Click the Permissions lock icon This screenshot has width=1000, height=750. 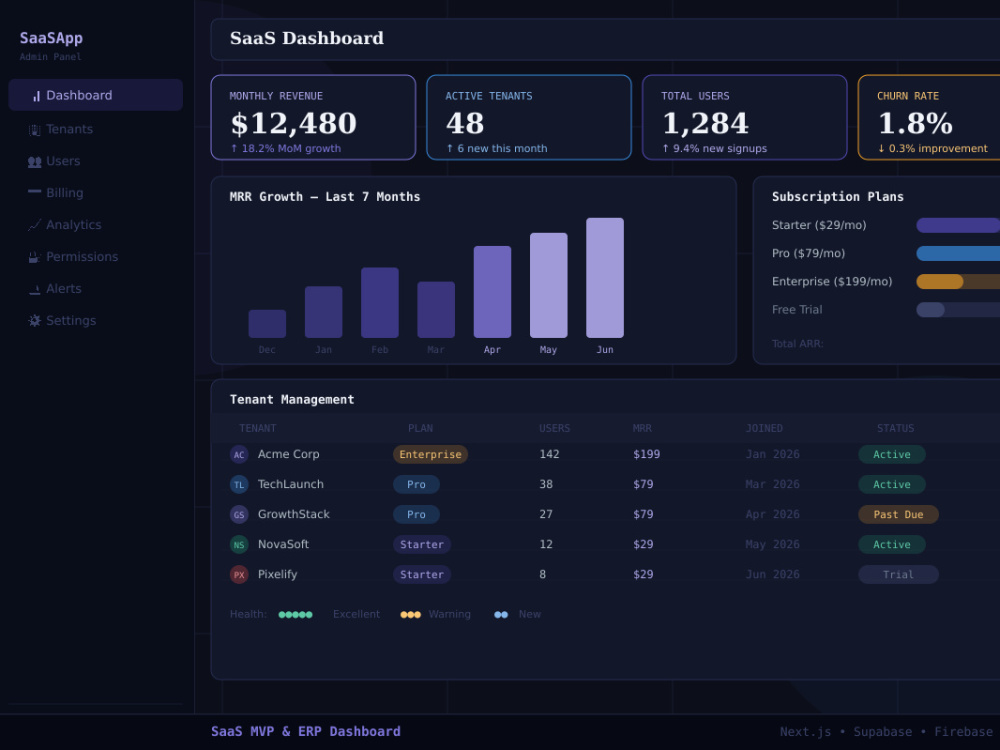click(34, 257)
